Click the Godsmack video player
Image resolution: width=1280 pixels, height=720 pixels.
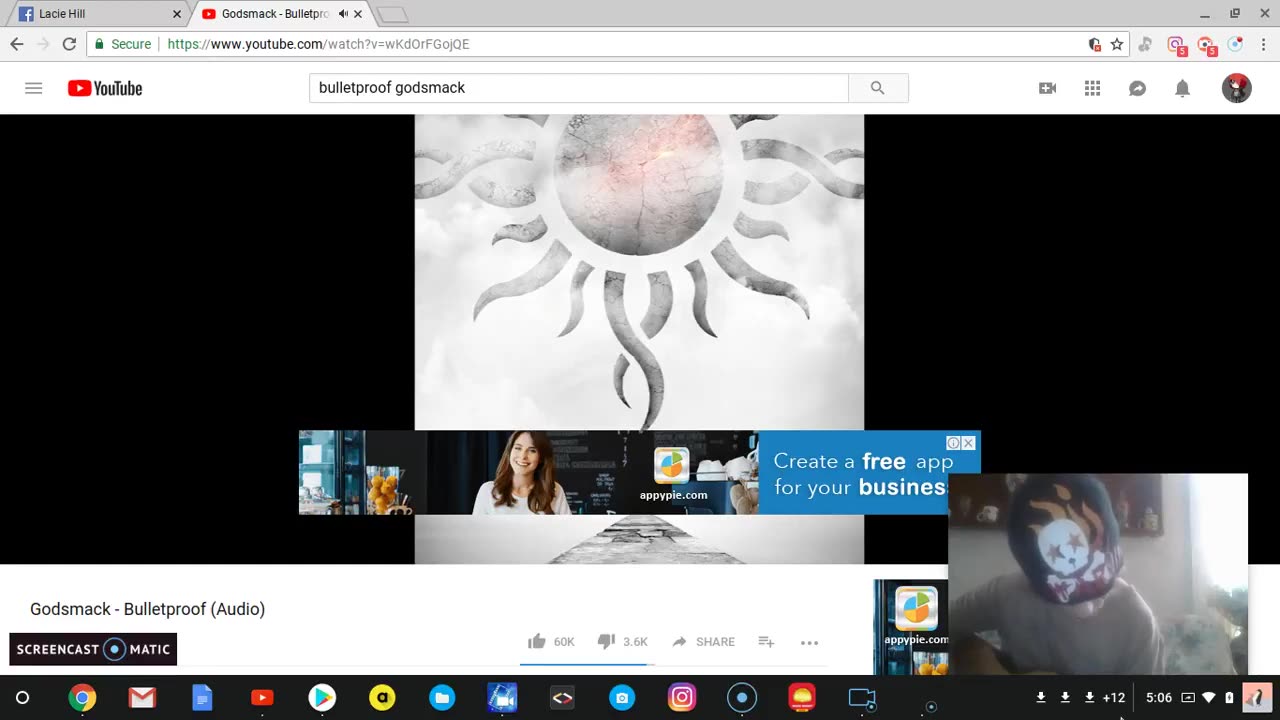point(639,339)
